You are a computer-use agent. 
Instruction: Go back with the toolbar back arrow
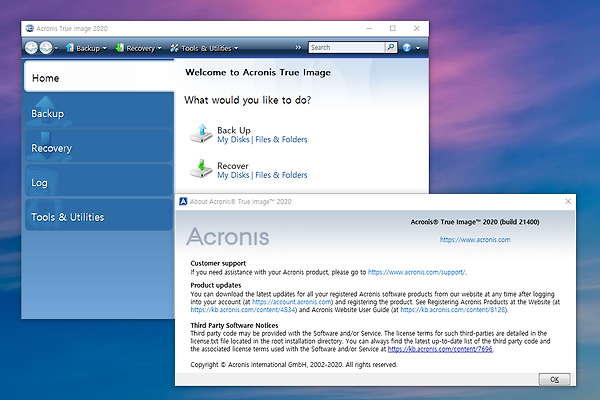click(x=31, y=48)
